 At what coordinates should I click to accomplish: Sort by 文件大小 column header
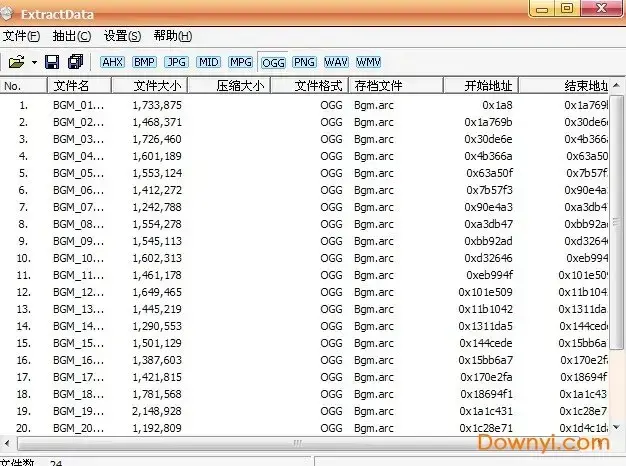tap(149, 85)
